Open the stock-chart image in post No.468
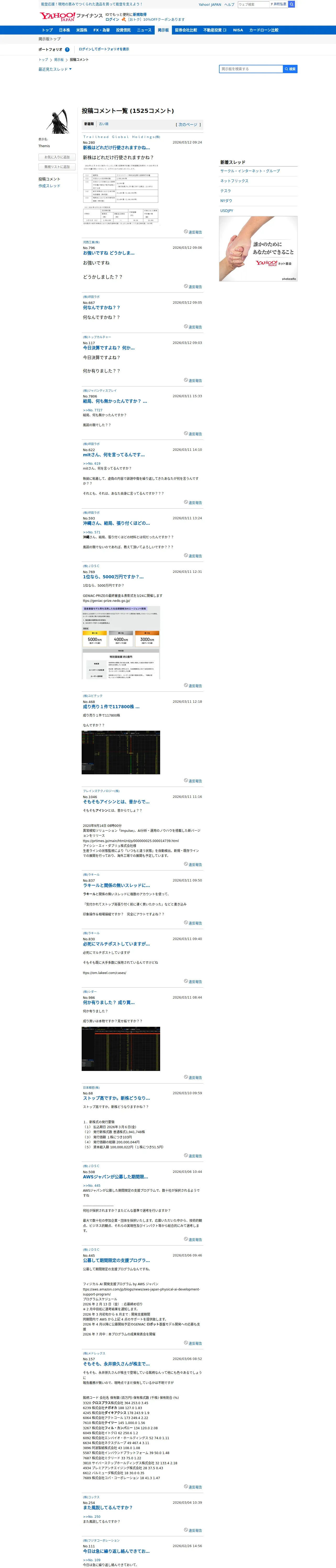 121,752
